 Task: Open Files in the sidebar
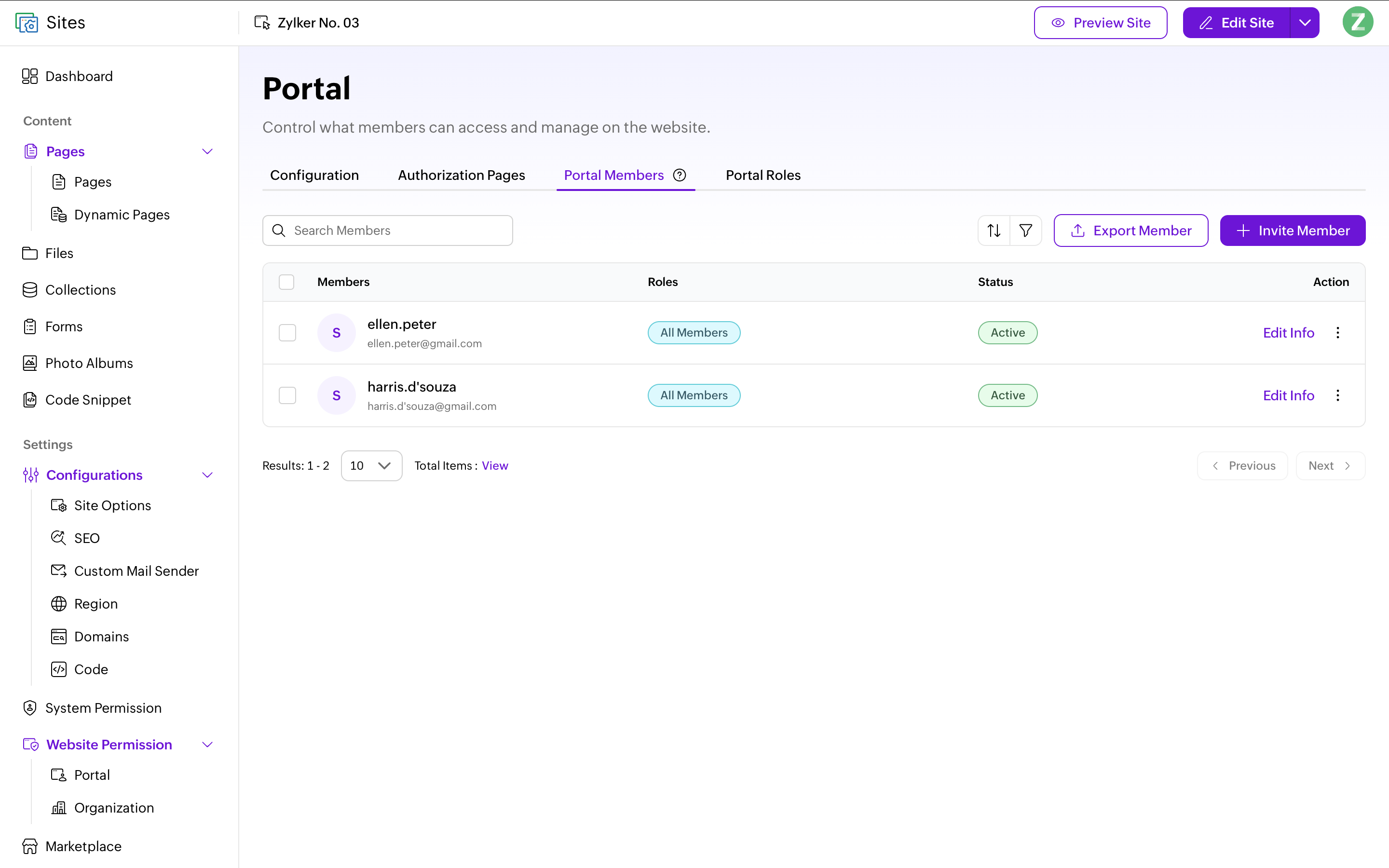coord(48,253)
